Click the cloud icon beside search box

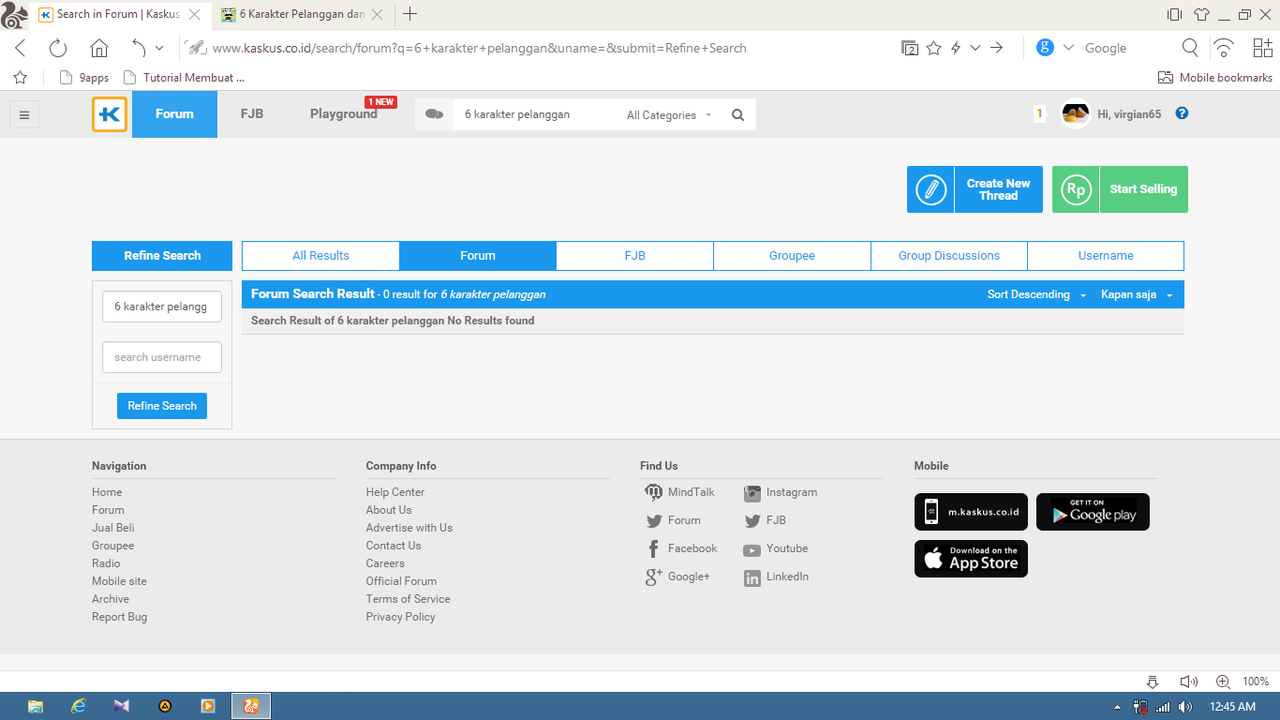434,115
